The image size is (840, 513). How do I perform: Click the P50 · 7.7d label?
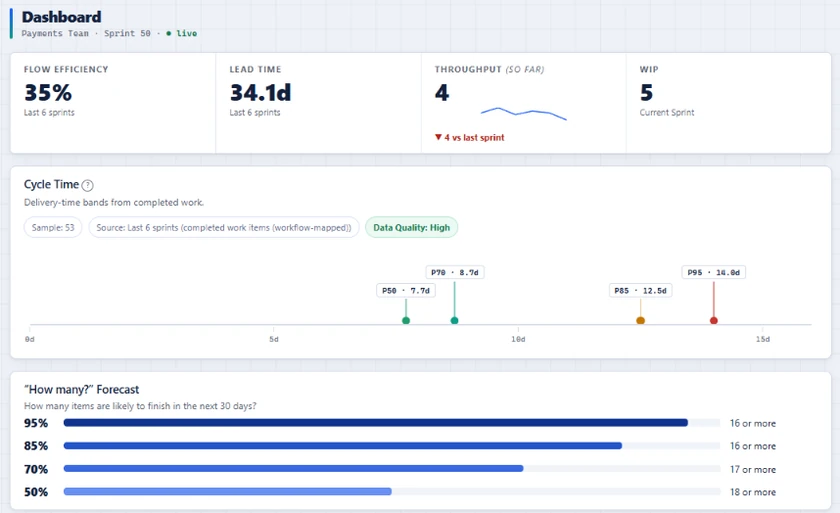click(406, 290)
